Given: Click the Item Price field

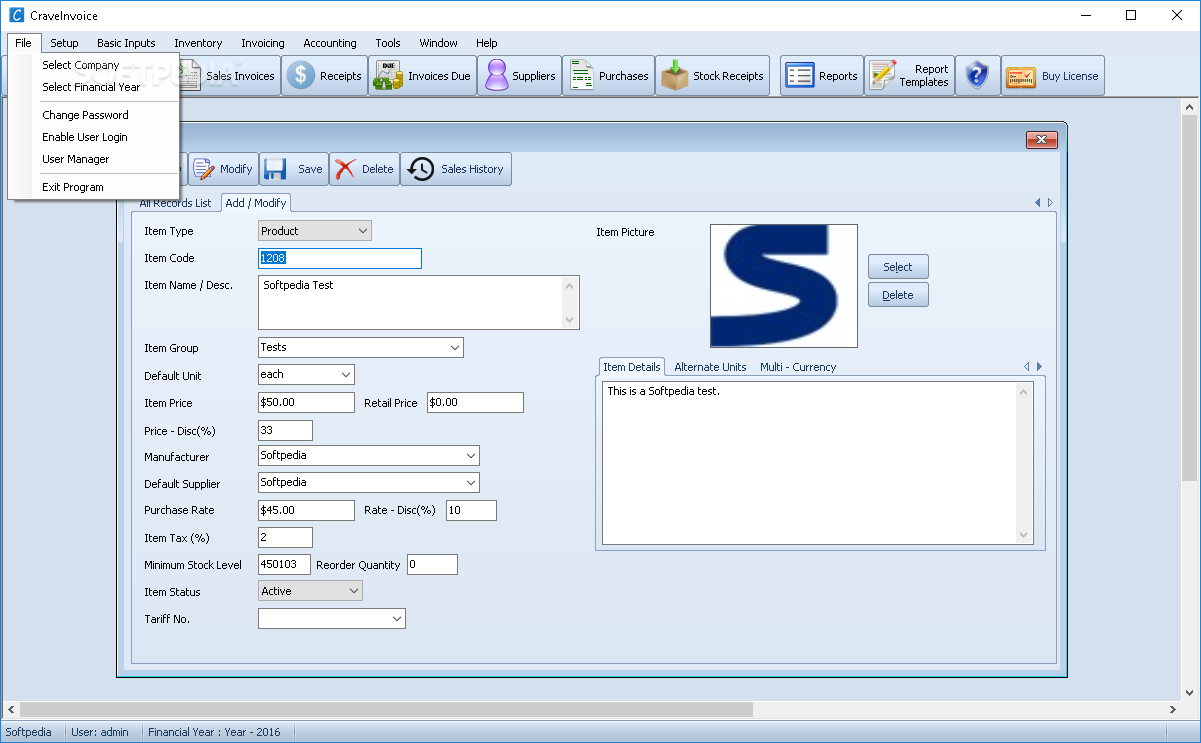Looking at the screenshot, I should pos(306,402).
